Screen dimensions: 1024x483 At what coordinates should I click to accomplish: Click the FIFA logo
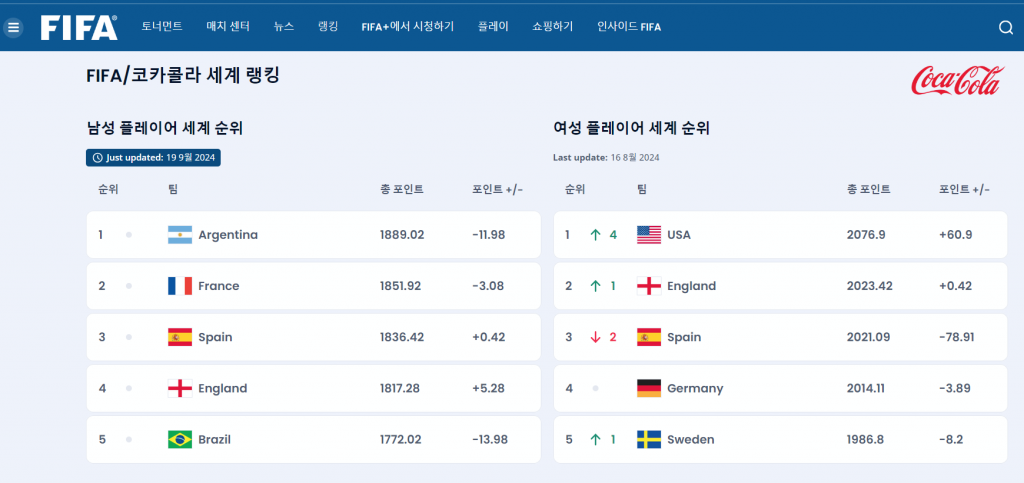79,27
